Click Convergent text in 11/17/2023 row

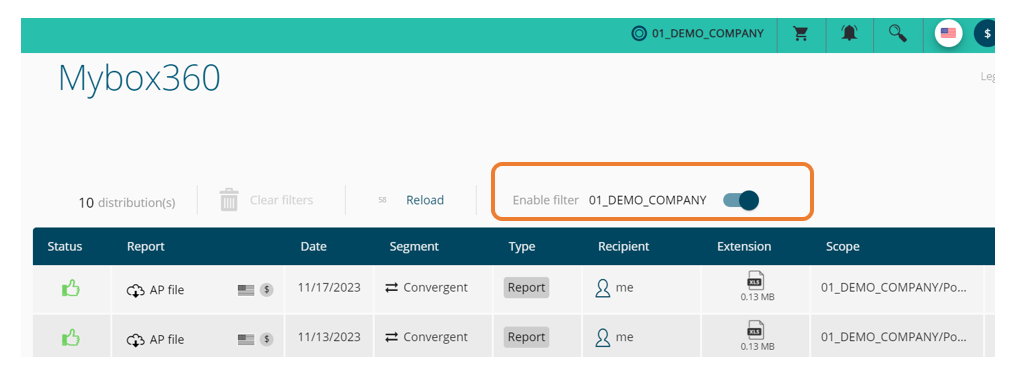pos(435,287)
